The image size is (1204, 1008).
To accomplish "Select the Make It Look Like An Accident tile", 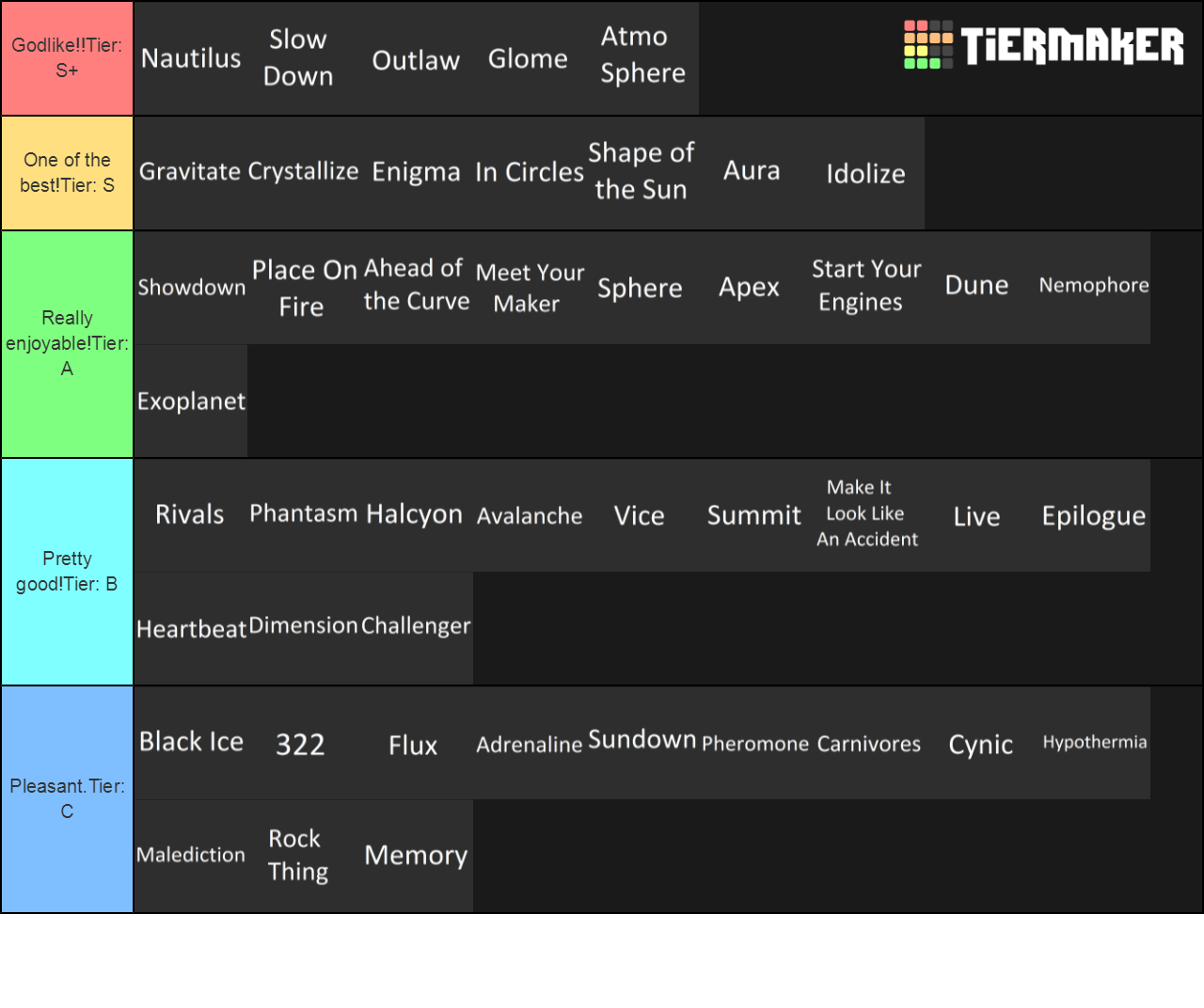I will coord(866,513).
